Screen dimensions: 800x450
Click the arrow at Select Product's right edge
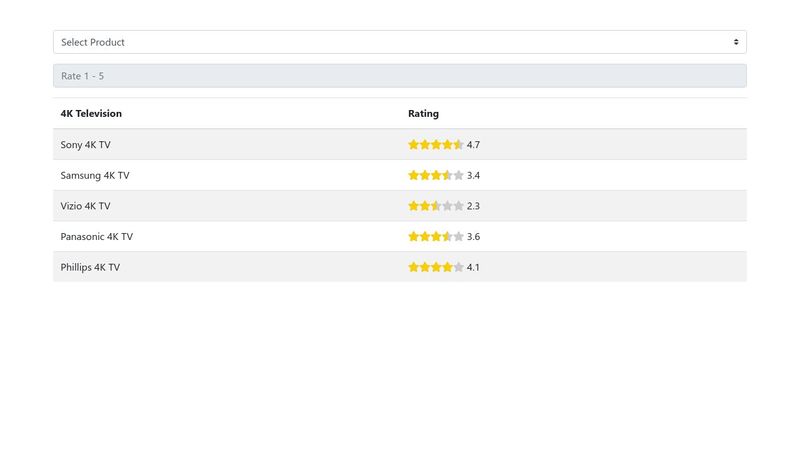tap(736, 42)
